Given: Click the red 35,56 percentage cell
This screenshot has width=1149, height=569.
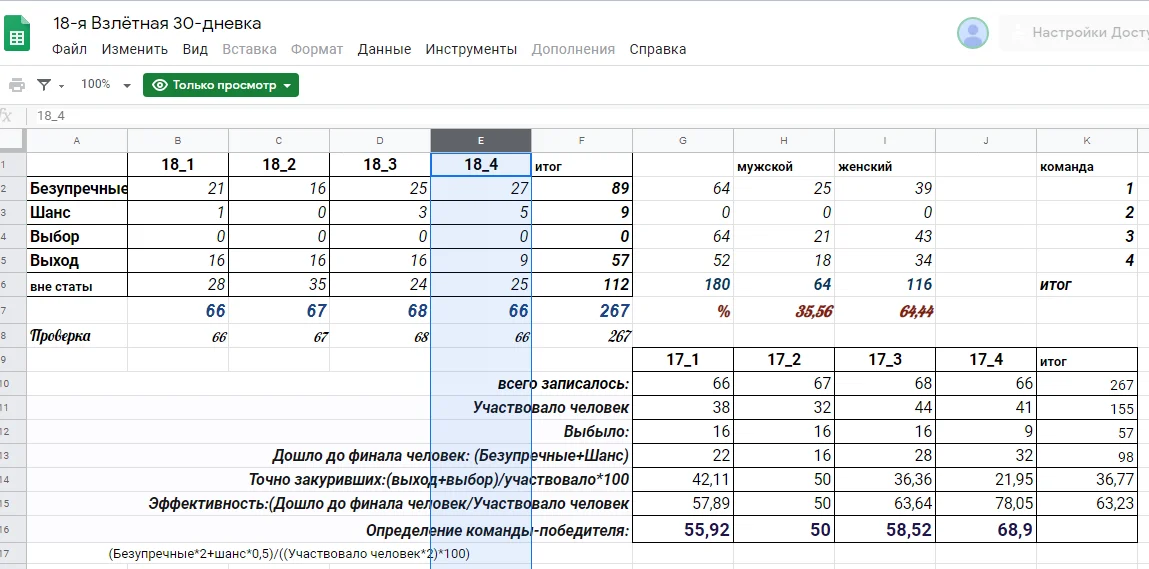Looking at the screenshot, I should pyautogui.click(x=783, y=311).
